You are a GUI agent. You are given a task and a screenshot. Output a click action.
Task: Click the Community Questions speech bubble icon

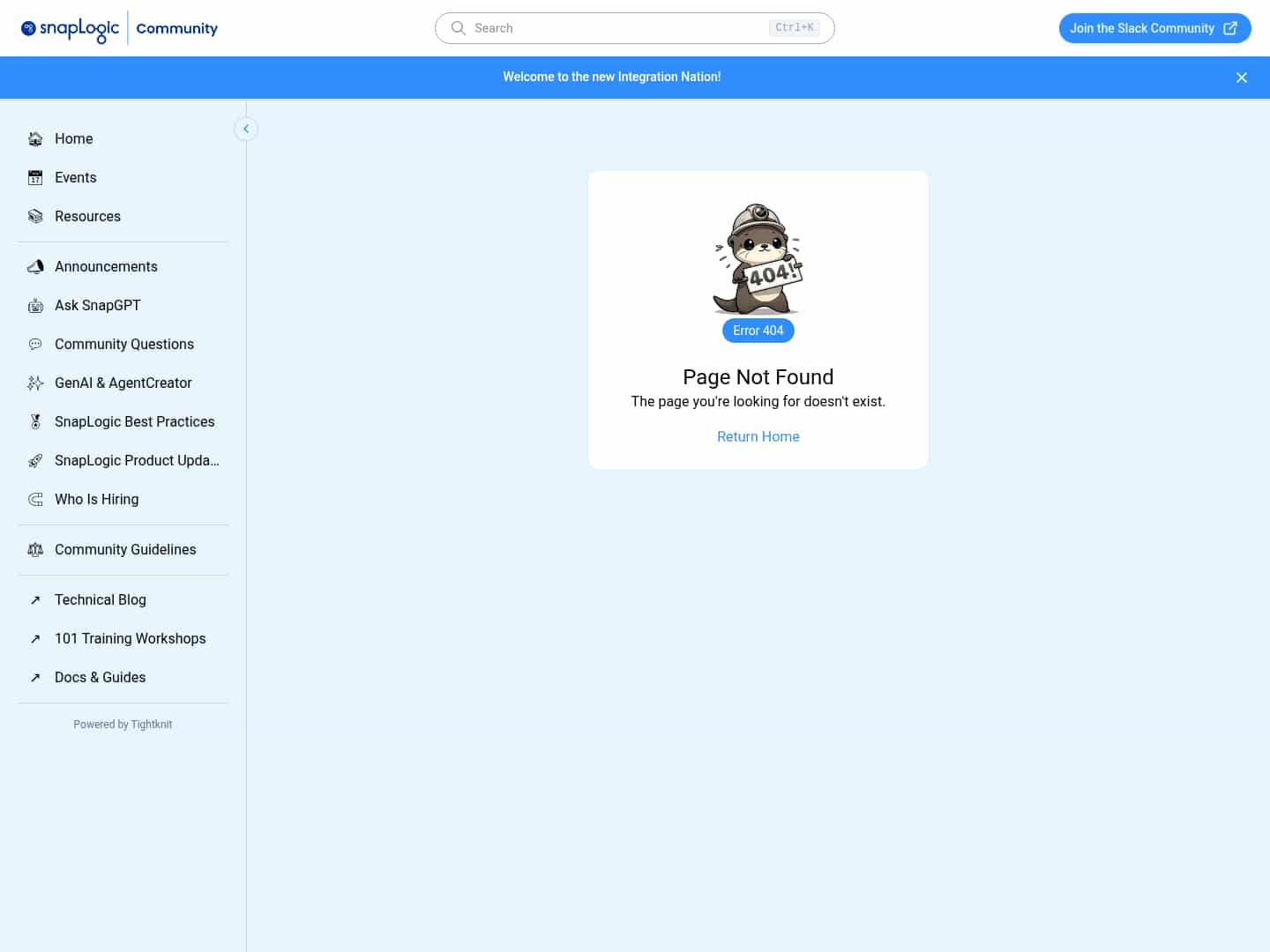35,344
